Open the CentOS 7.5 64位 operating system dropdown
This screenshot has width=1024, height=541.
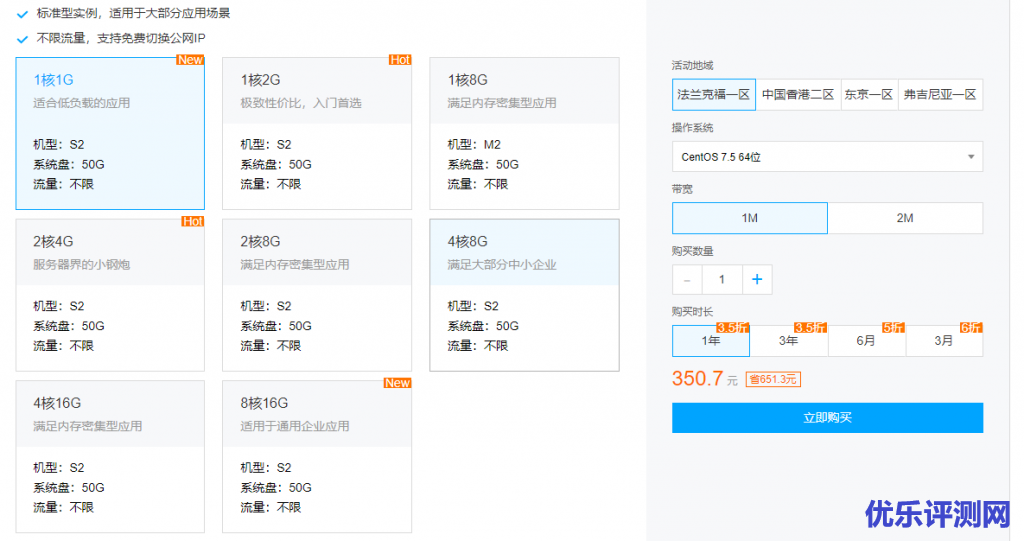827,157
